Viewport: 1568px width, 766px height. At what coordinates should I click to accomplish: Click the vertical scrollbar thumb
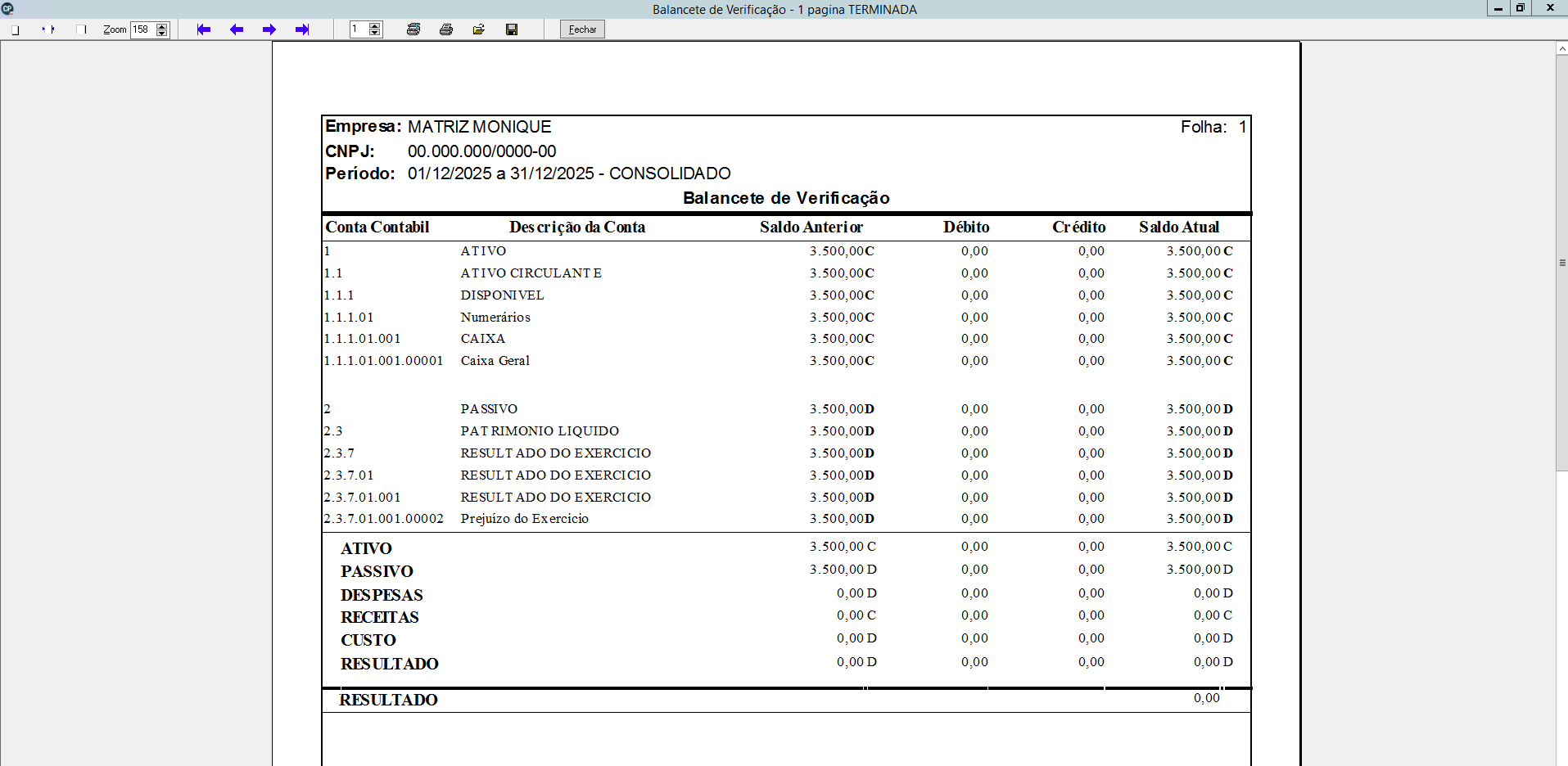point(1562,263)
